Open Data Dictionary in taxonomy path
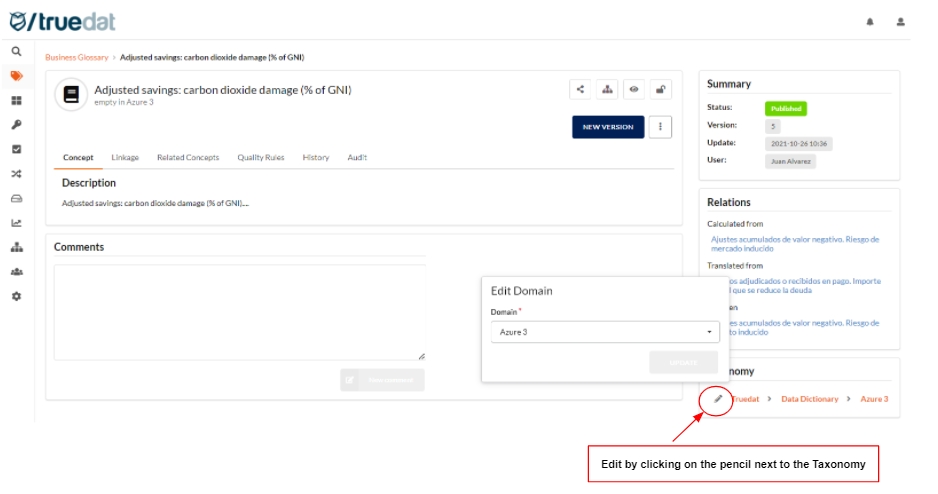Viewport: 938px width, 494px height. click(x=809, y=399)
